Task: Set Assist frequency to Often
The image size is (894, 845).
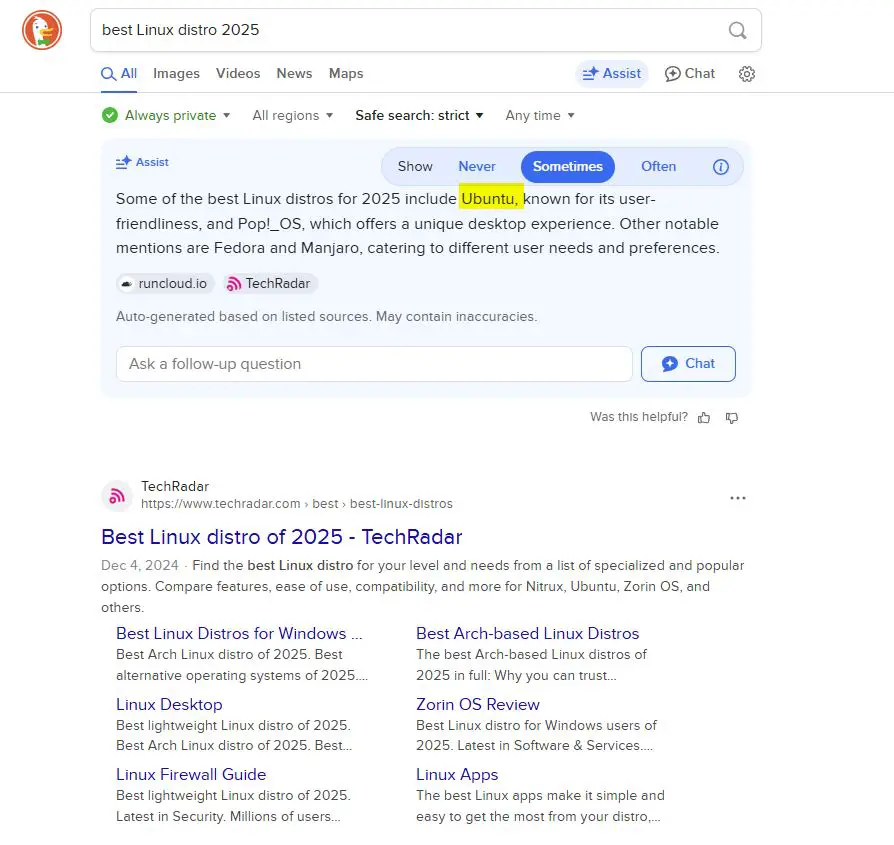Action: pos(658,166)
